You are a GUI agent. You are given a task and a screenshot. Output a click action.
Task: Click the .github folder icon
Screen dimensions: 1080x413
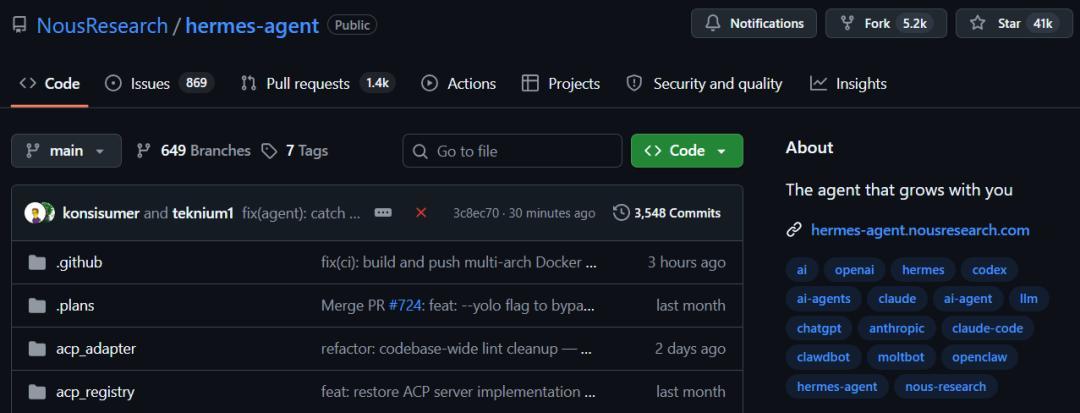point(38,263)
